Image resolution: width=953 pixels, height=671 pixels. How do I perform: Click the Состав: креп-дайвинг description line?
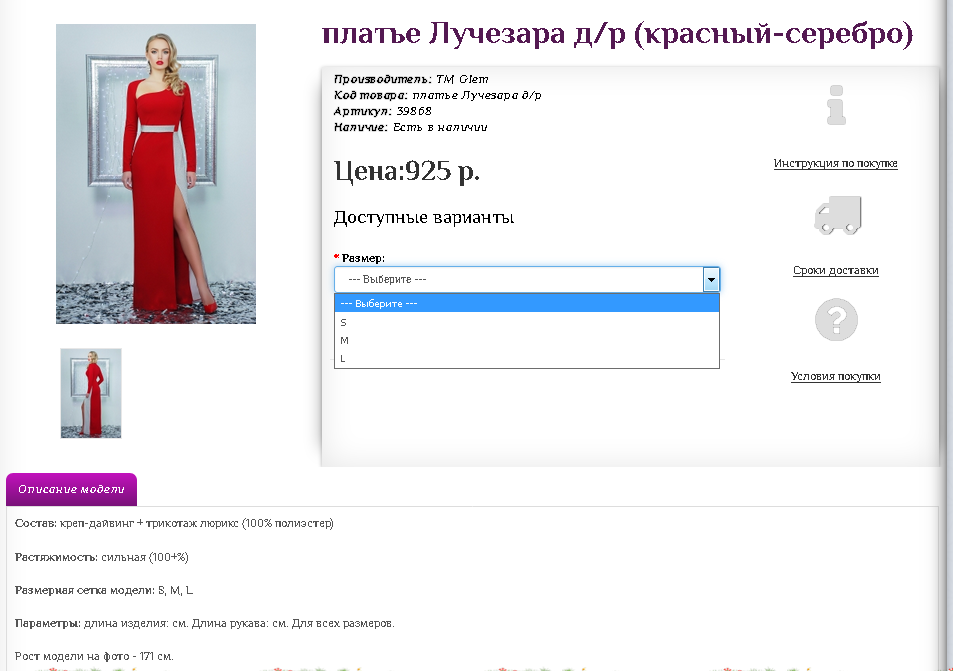click(174, 523)
